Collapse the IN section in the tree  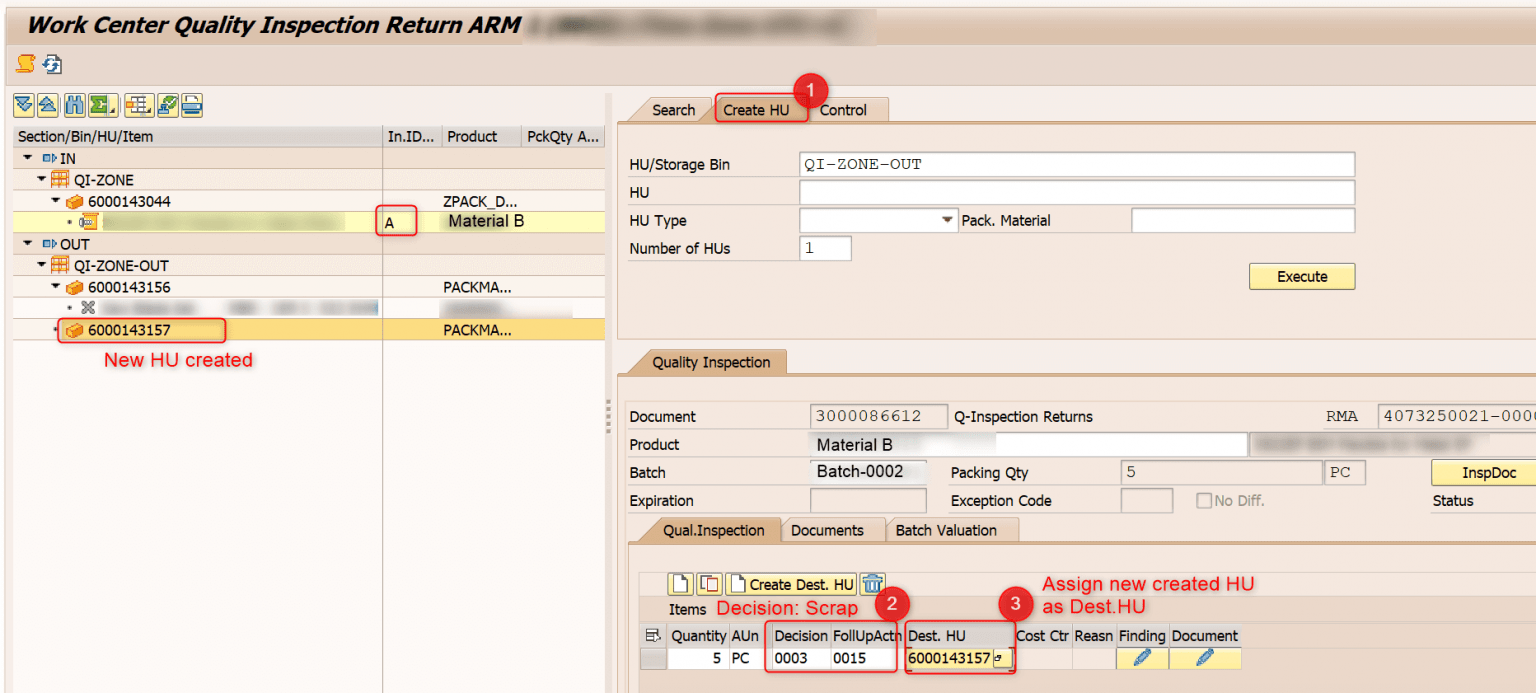[28, 158]
